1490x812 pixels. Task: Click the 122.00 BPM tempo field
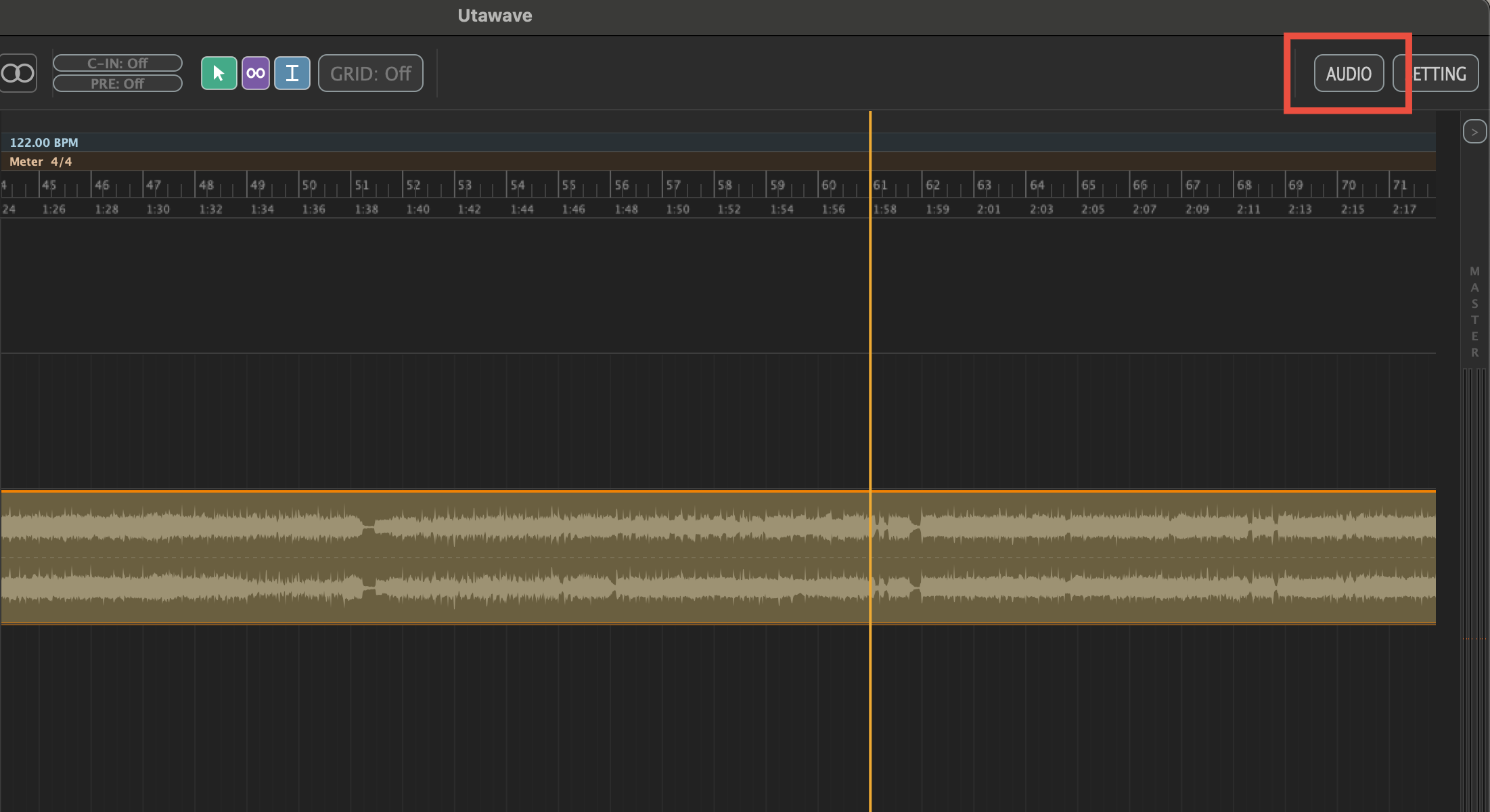point(44,142)
